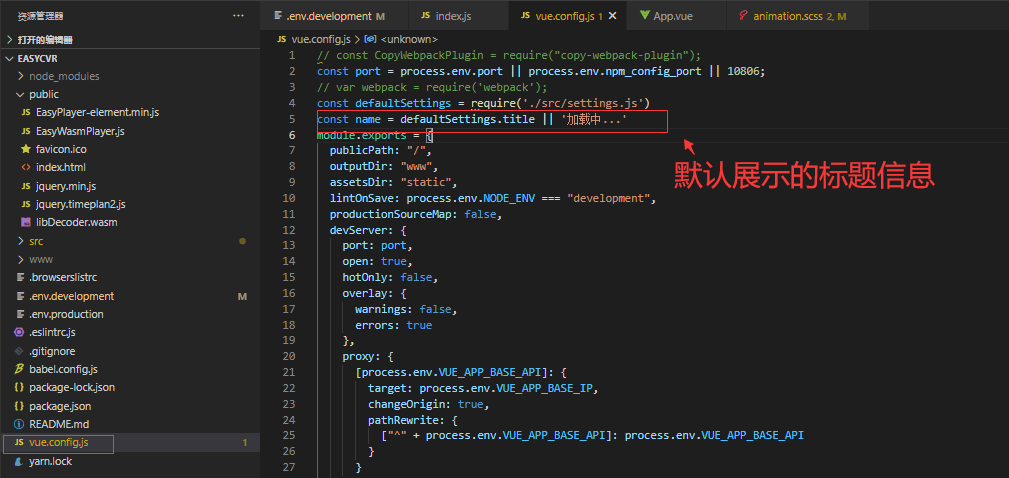Click the README.md info icon
The width and height of the screenshot is (1009, 478).
(x=19, y=425)
